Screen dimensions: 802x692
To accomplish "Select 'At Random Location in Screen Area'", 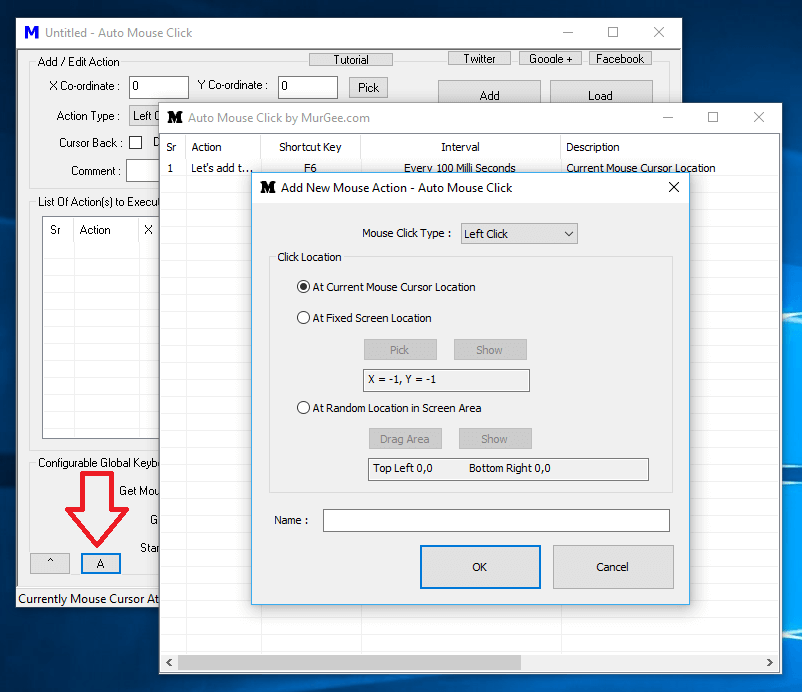I will point(303,407).
